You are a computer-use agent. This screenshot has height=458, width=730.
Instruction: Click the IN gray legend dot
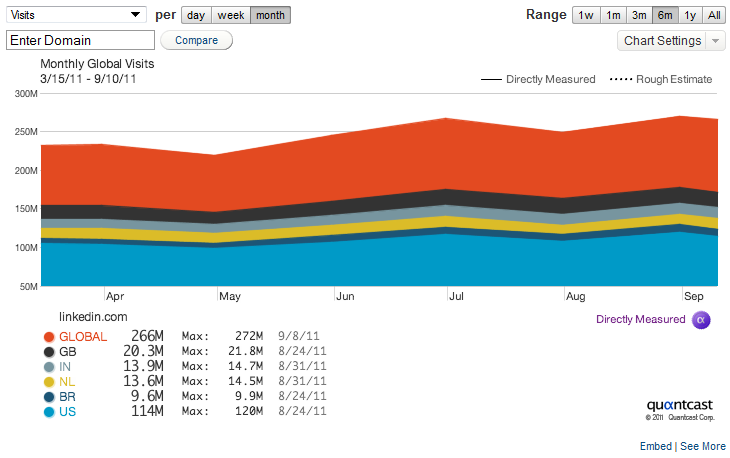point(49,367)
